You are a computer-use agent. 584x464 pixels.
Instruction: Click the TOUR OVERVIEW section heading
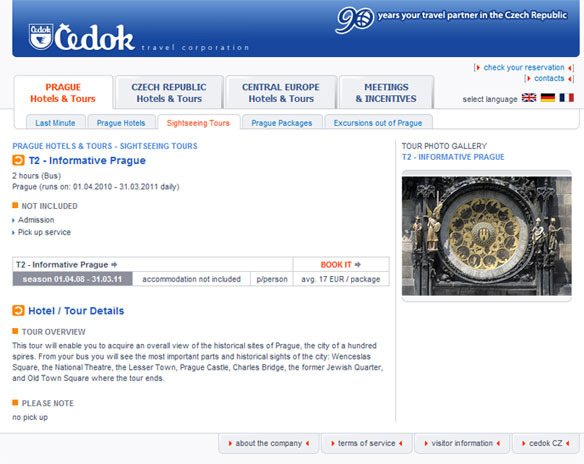click(x=54, y=332)
